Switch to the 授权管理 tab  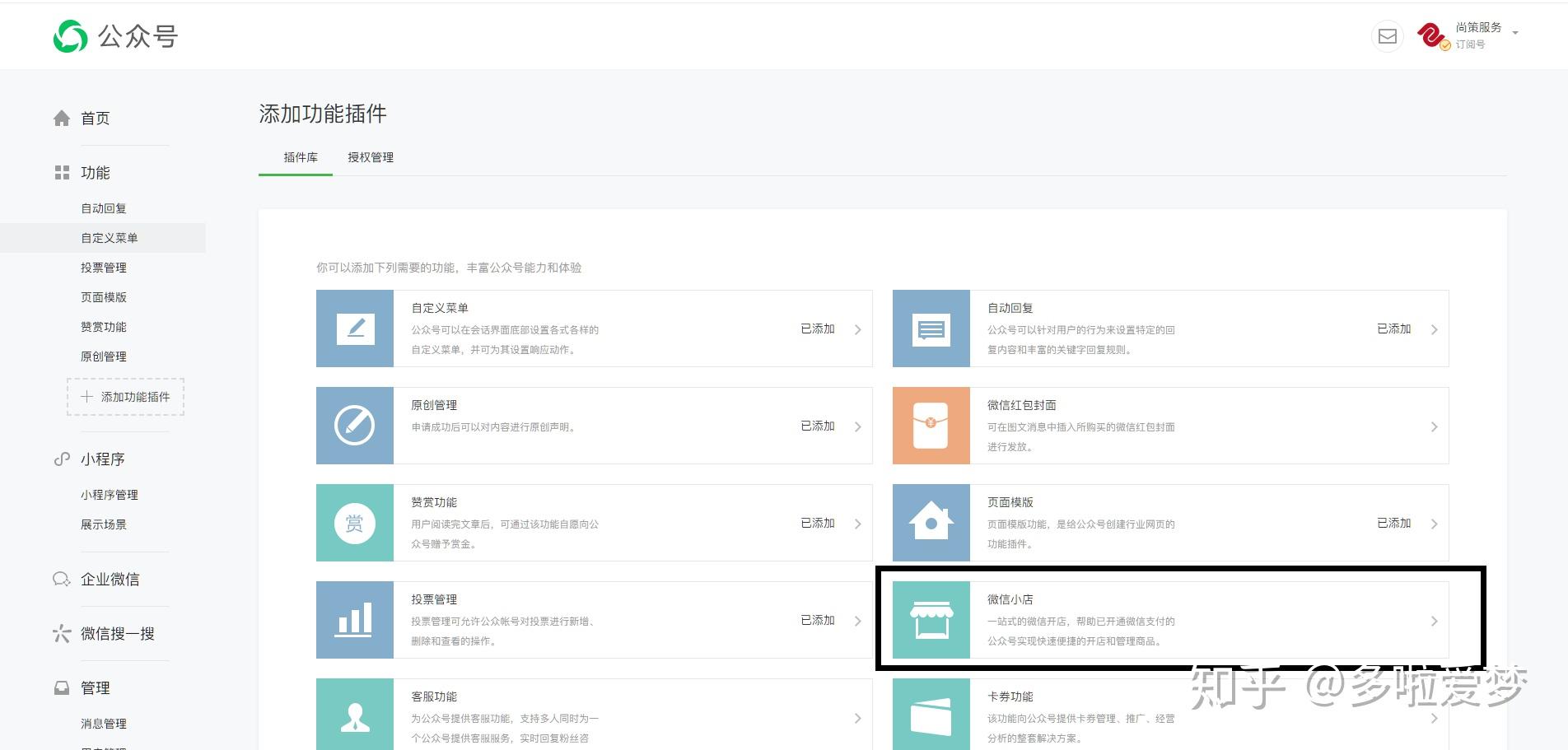pos(371,157)
